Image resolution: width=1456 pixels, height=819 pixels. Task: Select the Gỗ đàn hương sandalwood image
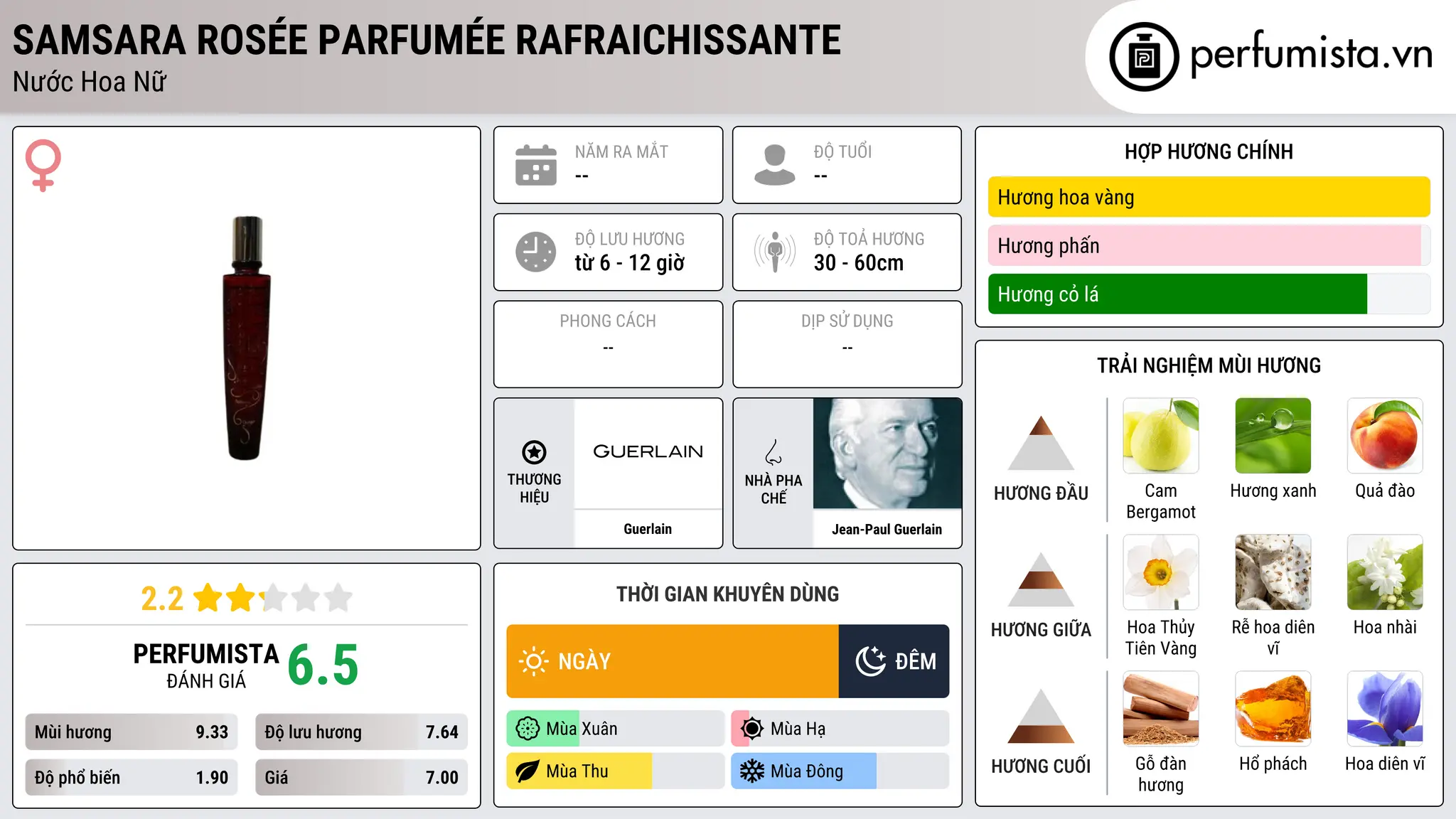(x=1161, y=709)
